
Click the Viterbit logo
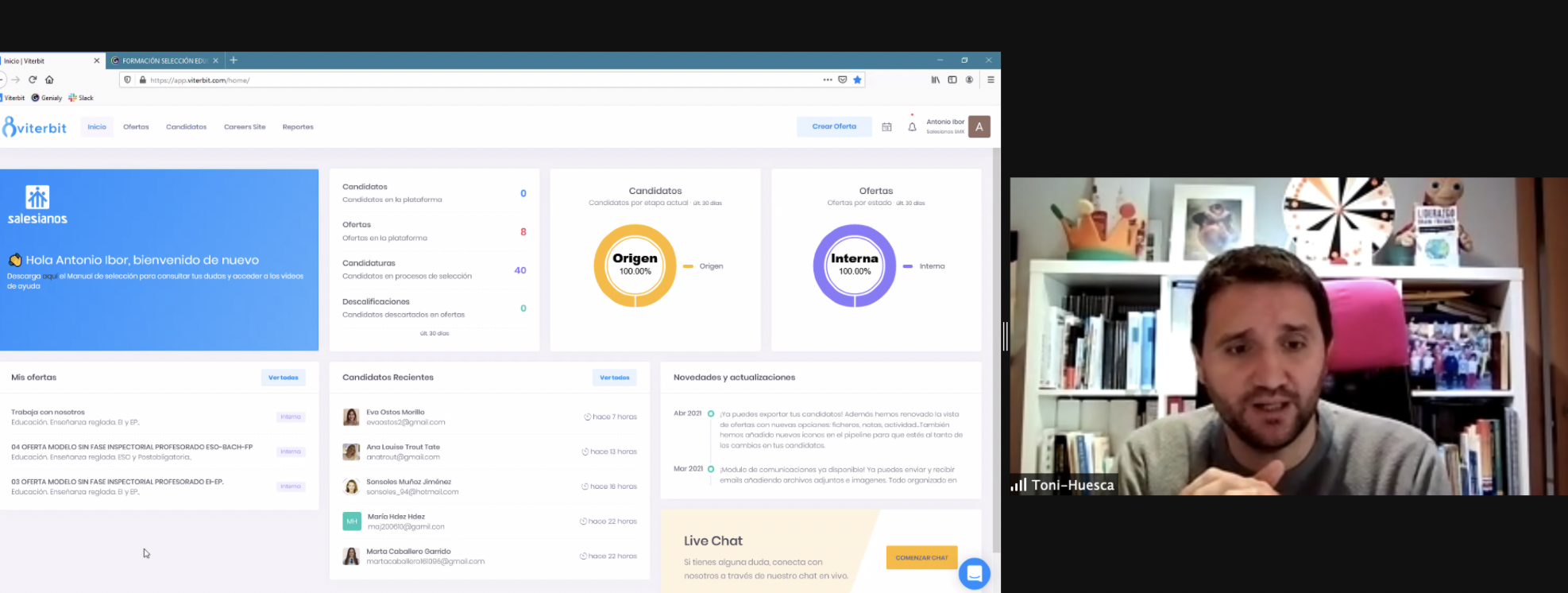35,127
